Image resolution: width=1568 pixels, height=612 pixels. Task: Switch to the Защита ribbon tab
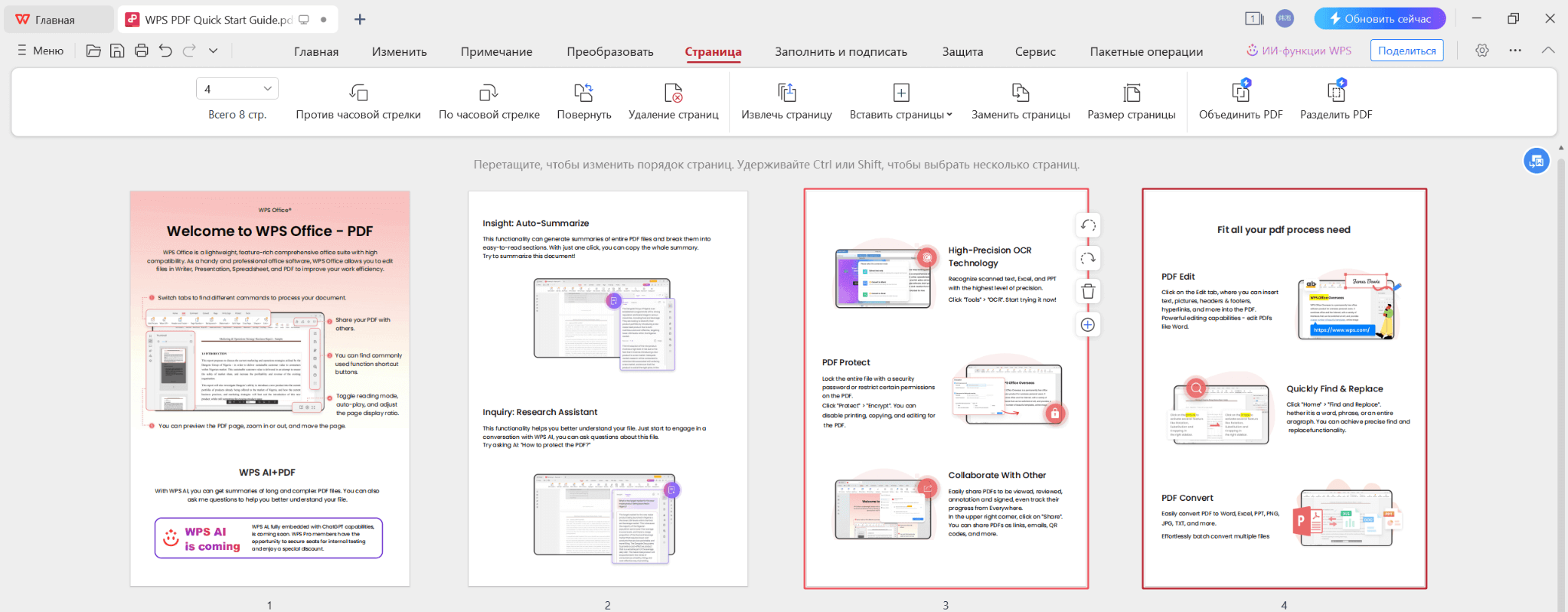pos(962,51)
